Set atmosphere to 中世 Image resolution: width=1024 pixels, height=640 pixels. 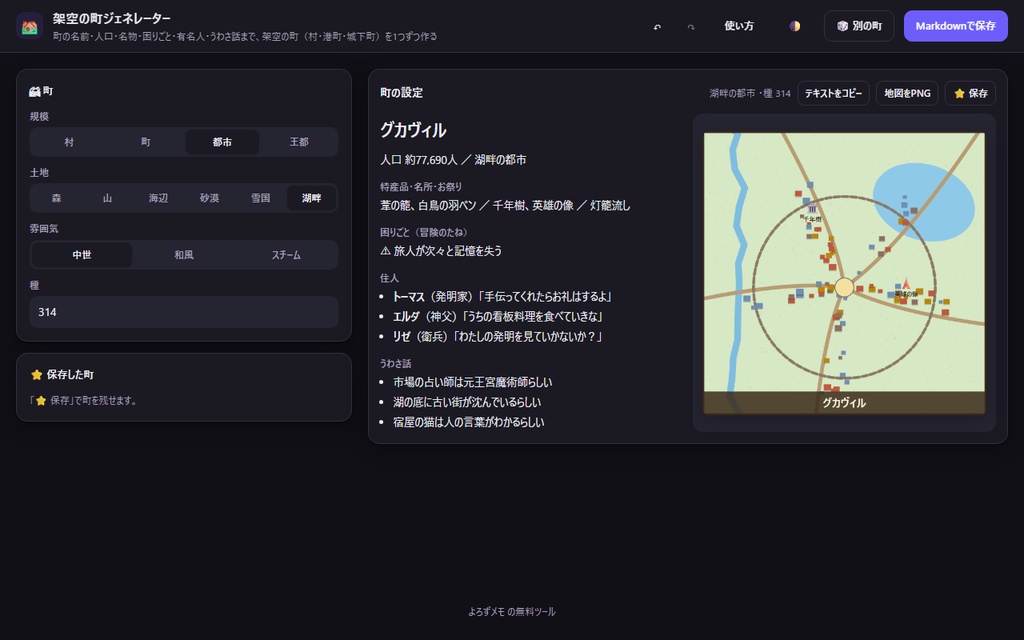[82, 255]
